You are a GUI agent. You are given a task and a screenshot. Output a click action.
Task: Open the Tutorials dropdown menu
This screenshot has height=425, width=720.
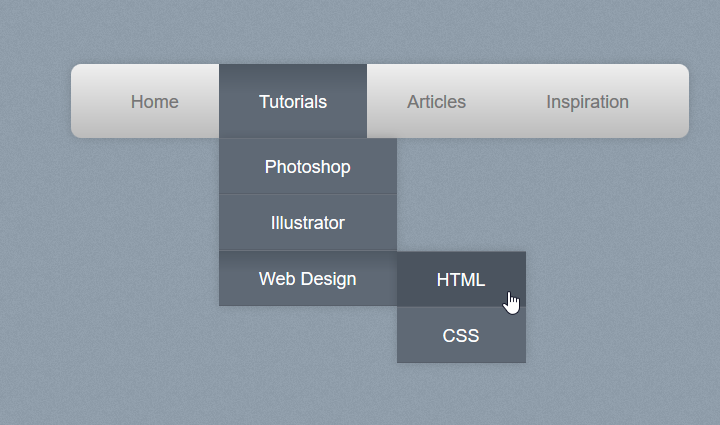click(293, 101)
